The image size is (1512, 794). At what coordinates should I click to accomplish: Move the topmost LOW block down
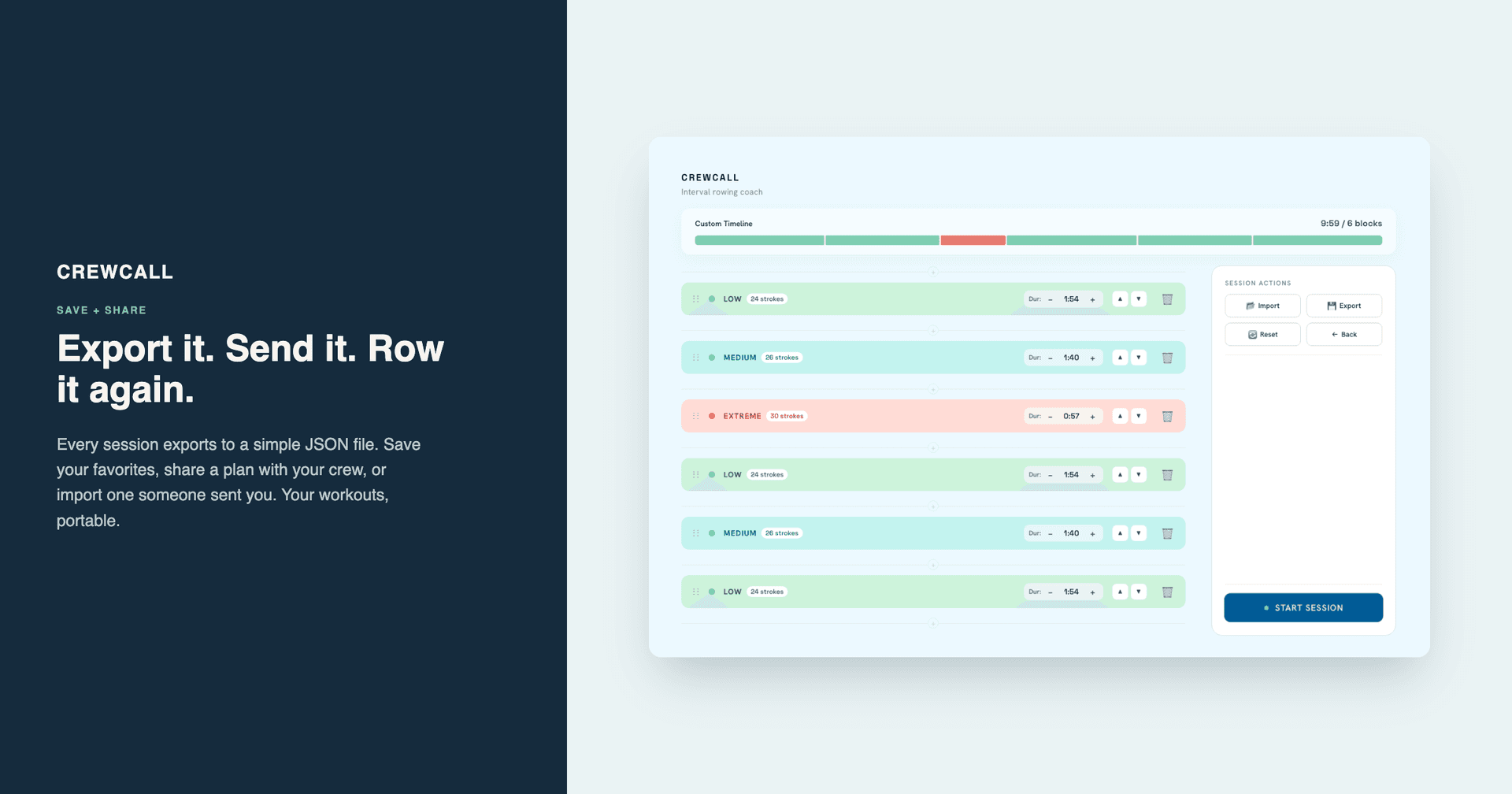(1139, 299)
